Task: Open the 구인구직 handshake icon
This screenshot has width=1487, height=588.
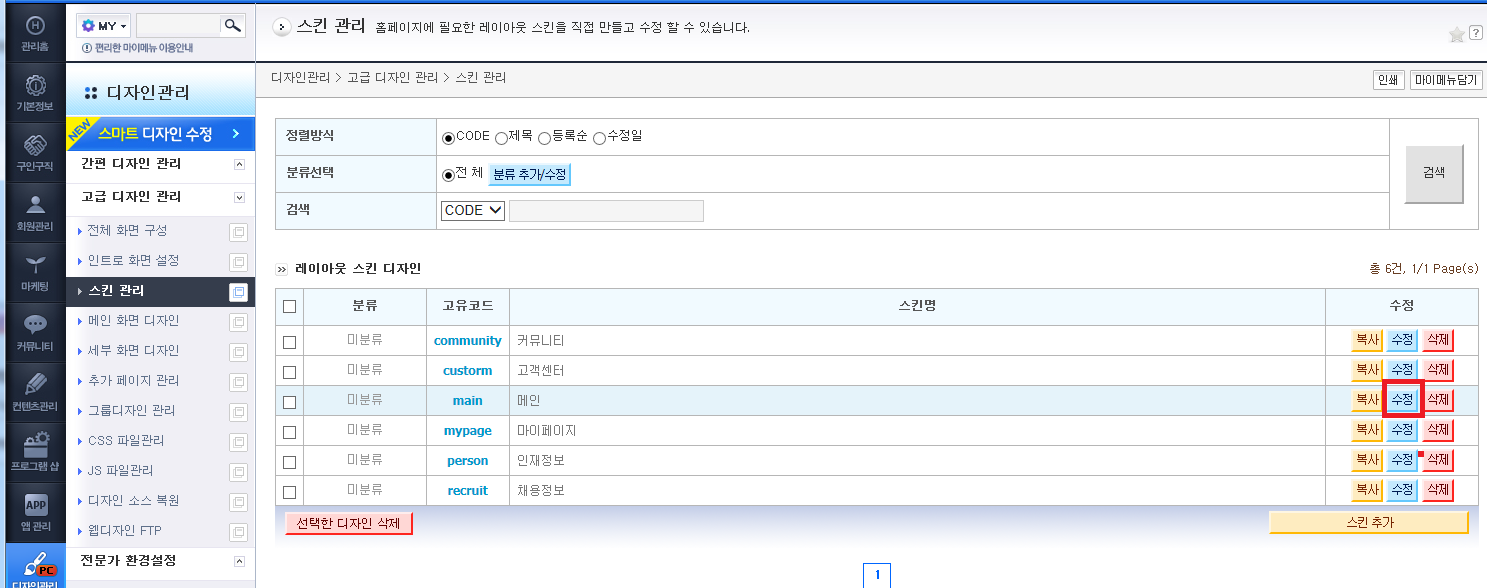Action: tap(35, 153)
